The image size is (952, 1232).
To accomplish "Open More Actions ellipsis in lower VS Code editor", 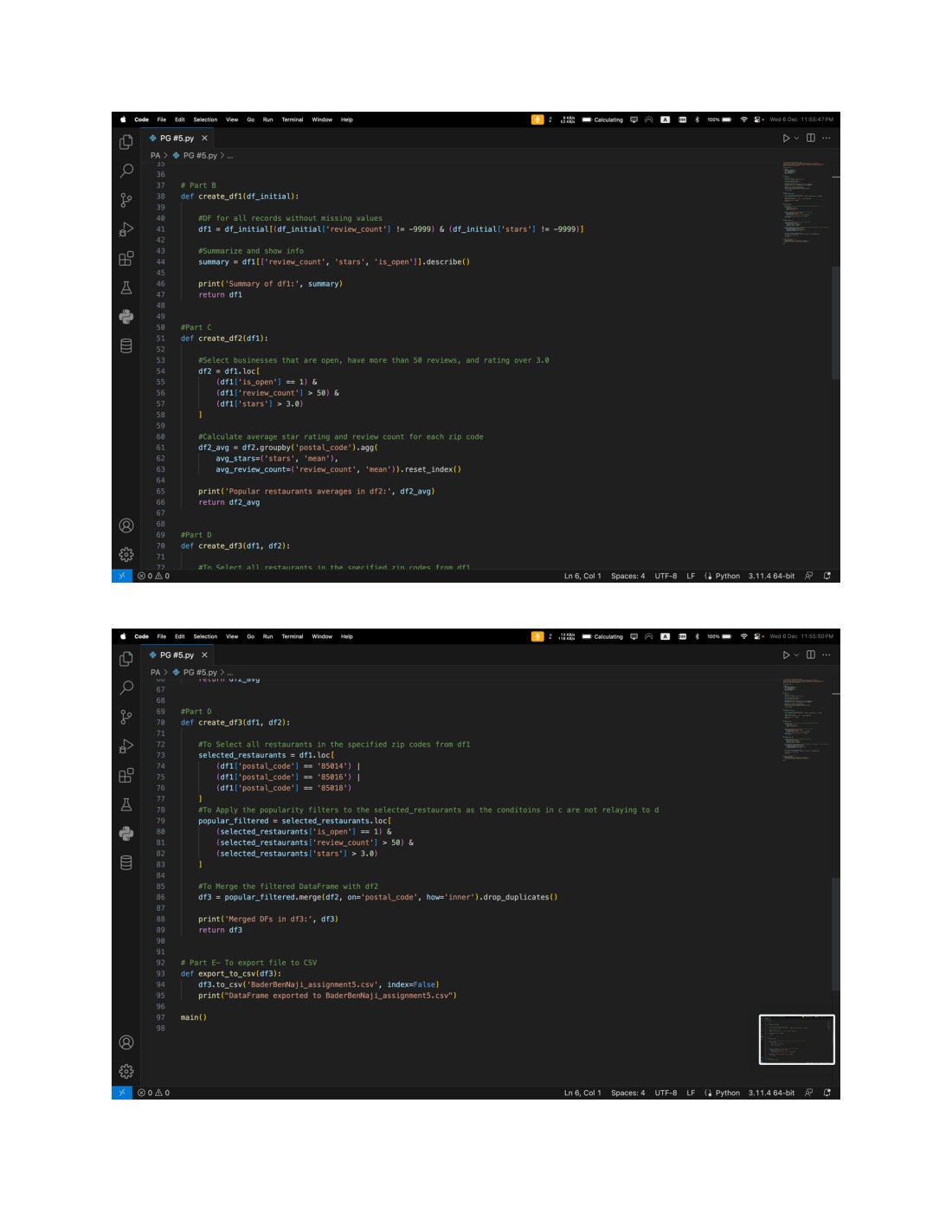I will (x=827, y=655).
